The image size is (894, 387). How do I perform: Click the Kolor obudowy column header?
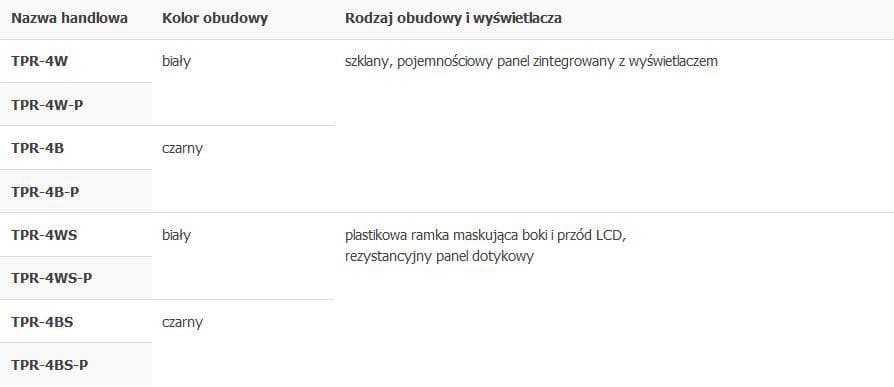pos(215,18)
